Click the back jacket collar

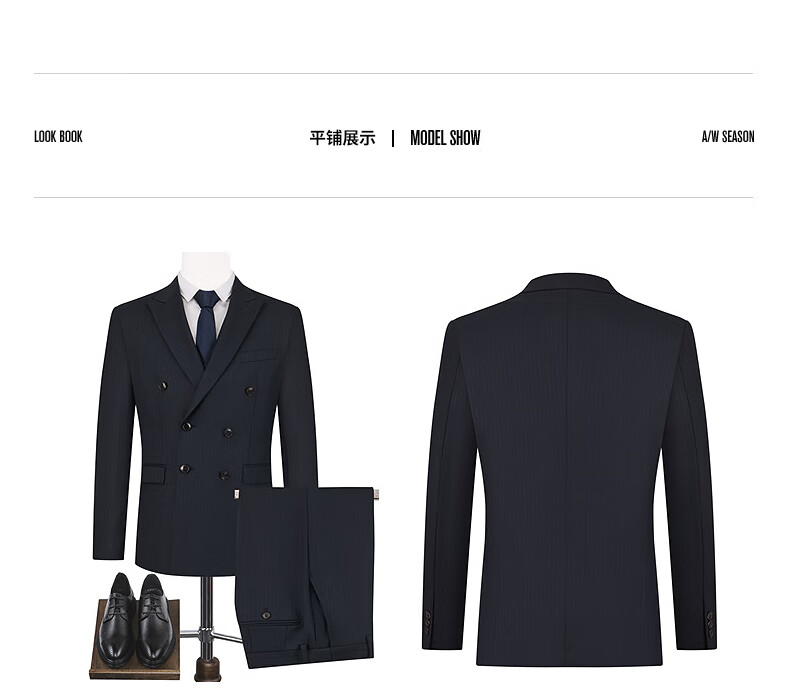pos(569,285)
